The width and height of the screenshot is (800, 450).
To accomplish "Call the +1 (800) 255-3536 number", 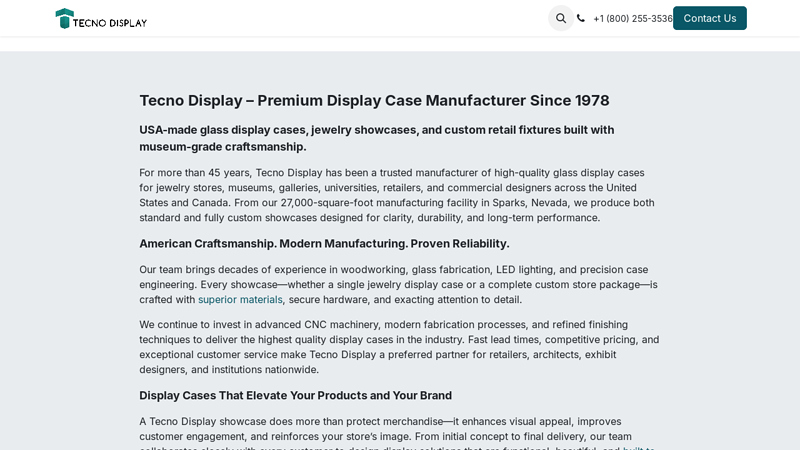I will pos(633,18).
